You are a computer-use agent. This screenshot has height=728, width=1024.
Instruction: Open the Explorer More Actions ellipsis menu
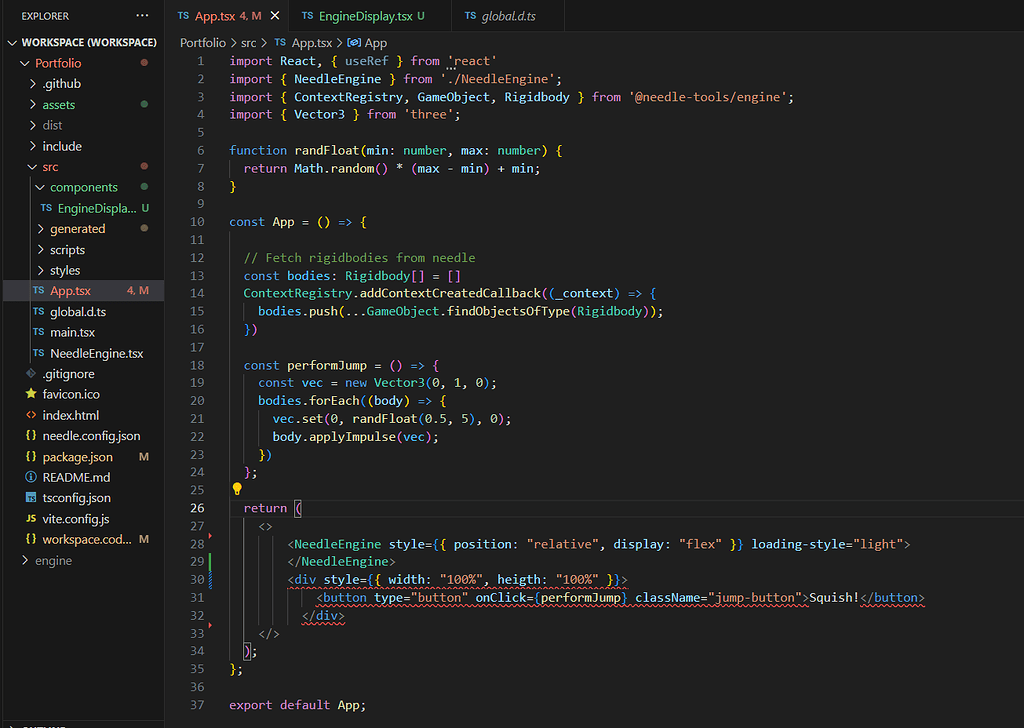tap(143, 15)
